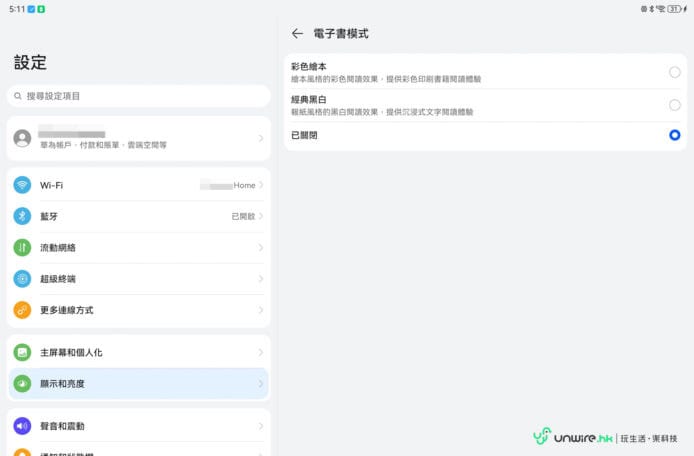The height and width of the screenshot is (456, 694).
Task: Tap the 經典黑白 option label
Action: (x=309, y=99)
